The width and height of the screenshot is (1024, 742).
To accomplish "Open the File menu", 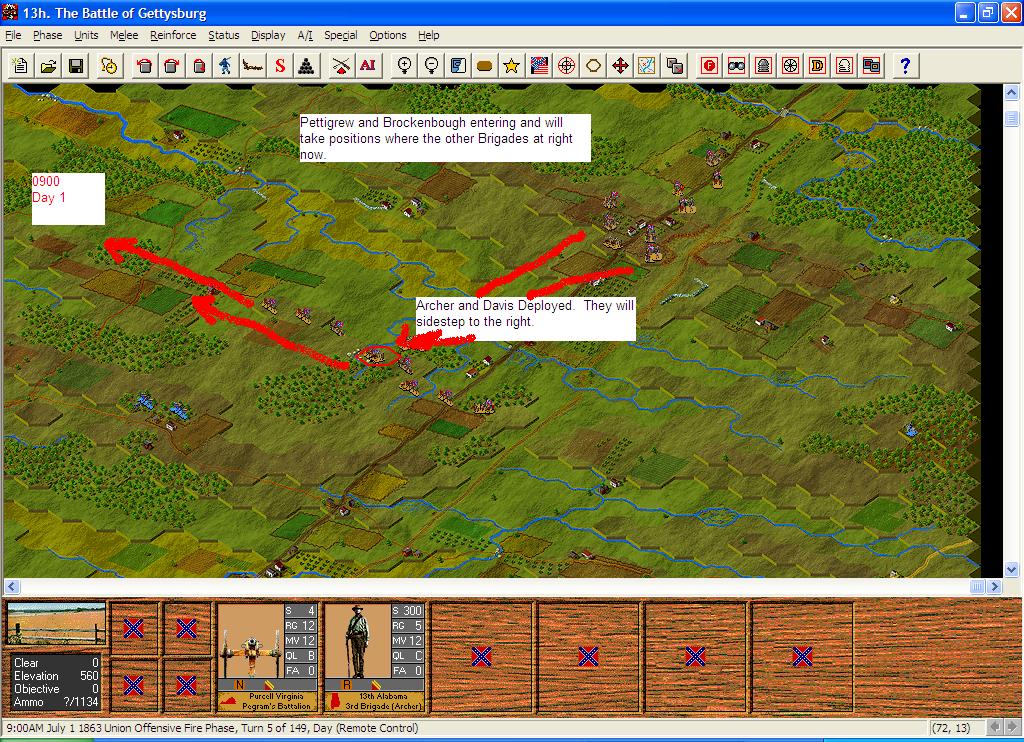I will pyautogui.click(x=13, y=35).
